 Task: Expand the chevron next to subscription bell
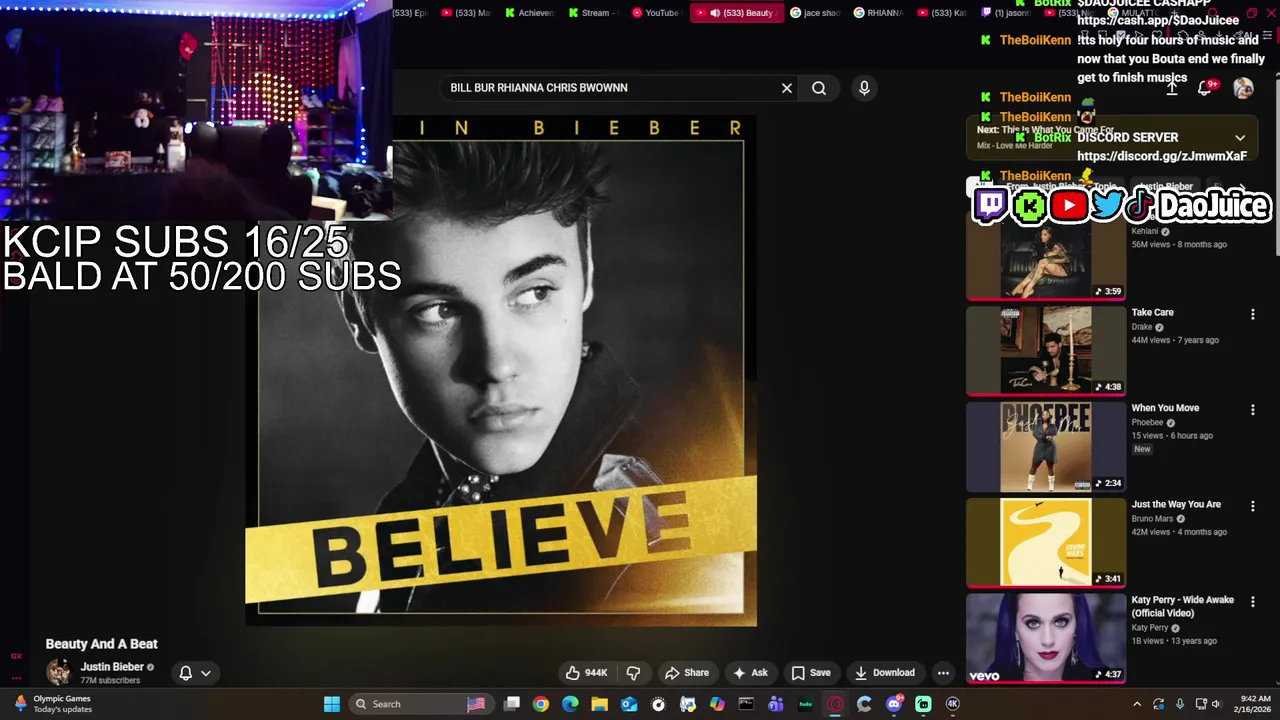(206, 673)
